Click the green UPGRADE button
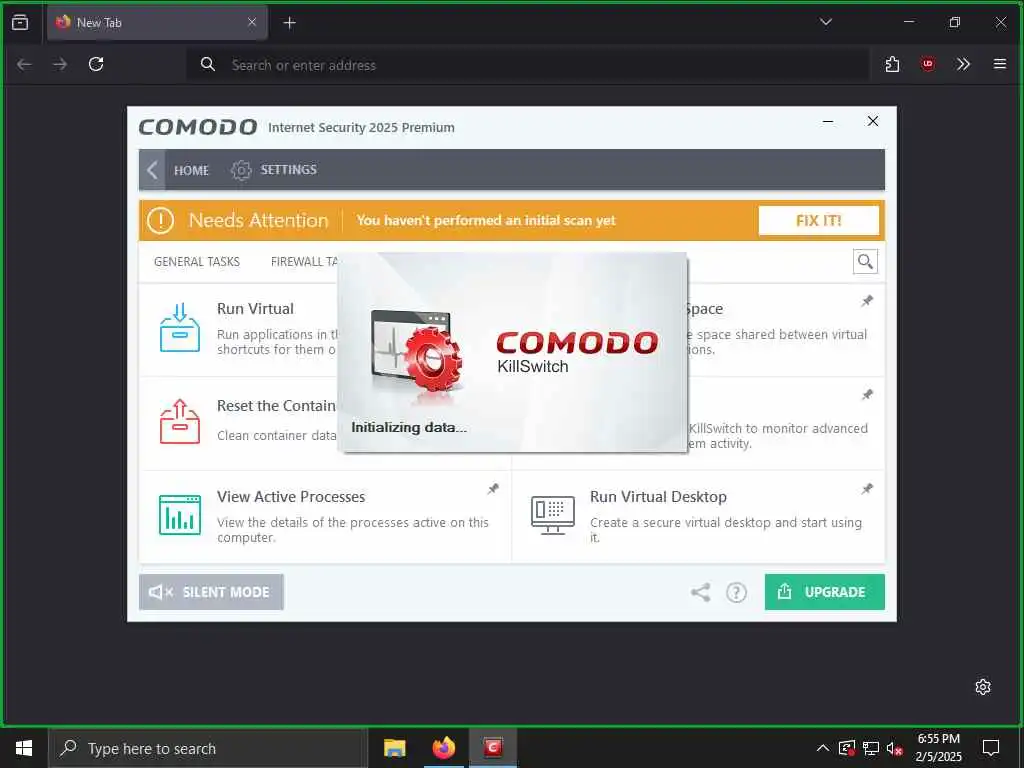 (x=824, y=592)
